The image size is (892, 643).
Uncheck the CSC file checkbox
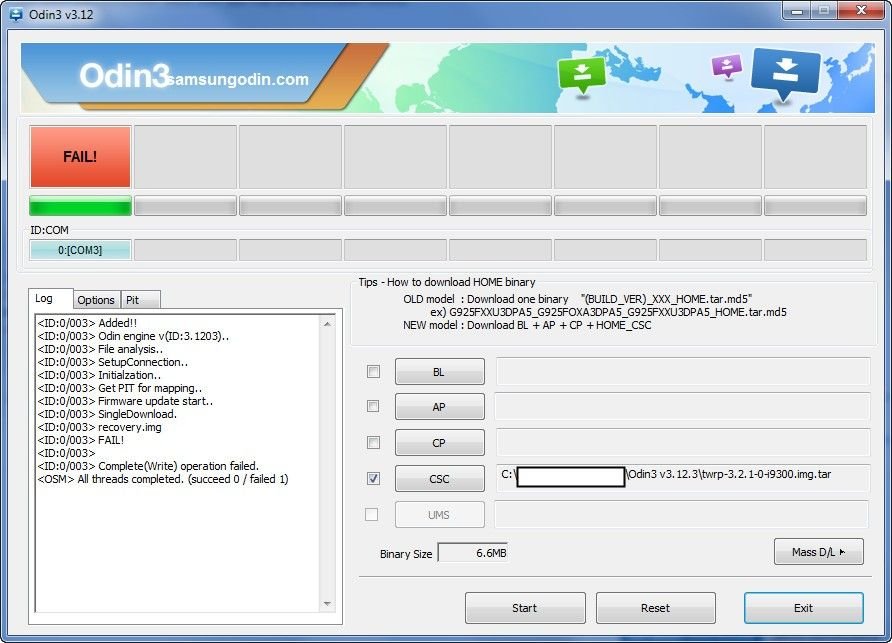[373, 479]
